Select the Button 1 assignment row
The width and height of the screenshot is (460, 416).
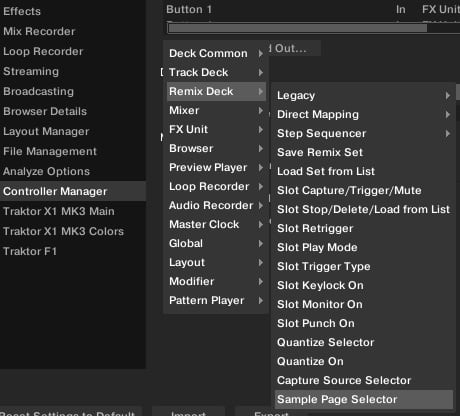pos(312,9)
